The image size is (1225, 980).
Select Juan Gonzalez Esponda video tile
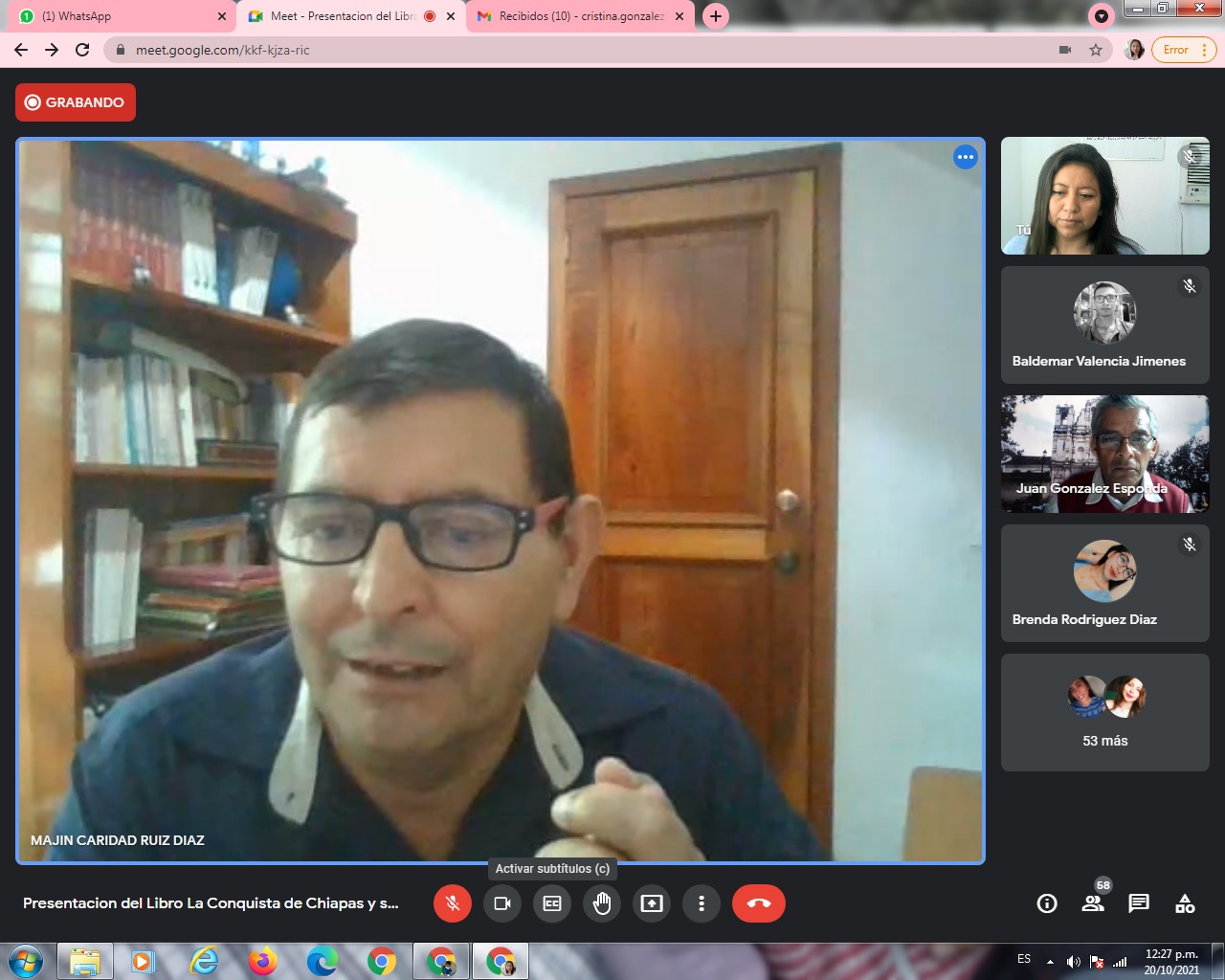(1105, 455)
